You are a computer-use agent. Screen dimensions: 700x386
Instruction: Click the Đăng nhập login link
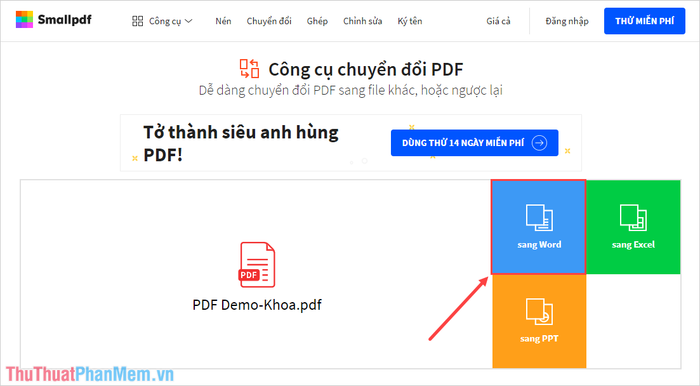[567, 21]
